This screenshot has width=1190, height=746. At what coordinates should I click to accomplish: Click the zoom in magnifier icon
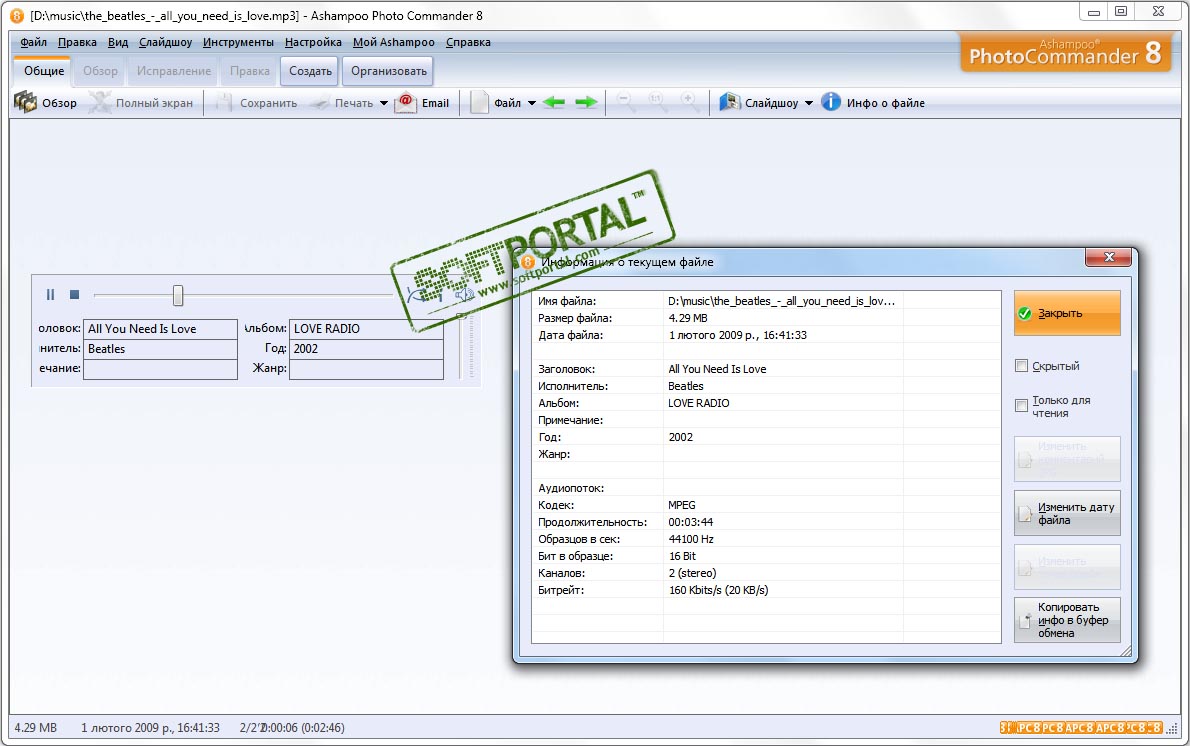pyautogui.click(x=689, y=102)
